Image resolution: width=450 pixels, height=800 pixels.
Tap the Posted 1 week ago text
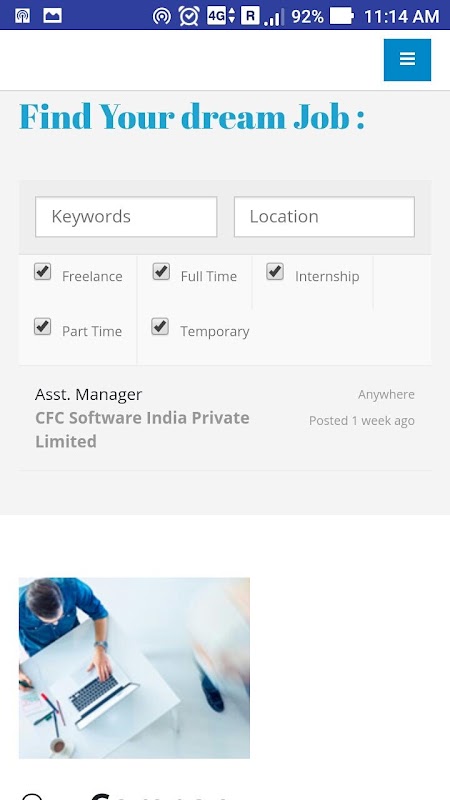pyautogui.click(x=362, y=421)
